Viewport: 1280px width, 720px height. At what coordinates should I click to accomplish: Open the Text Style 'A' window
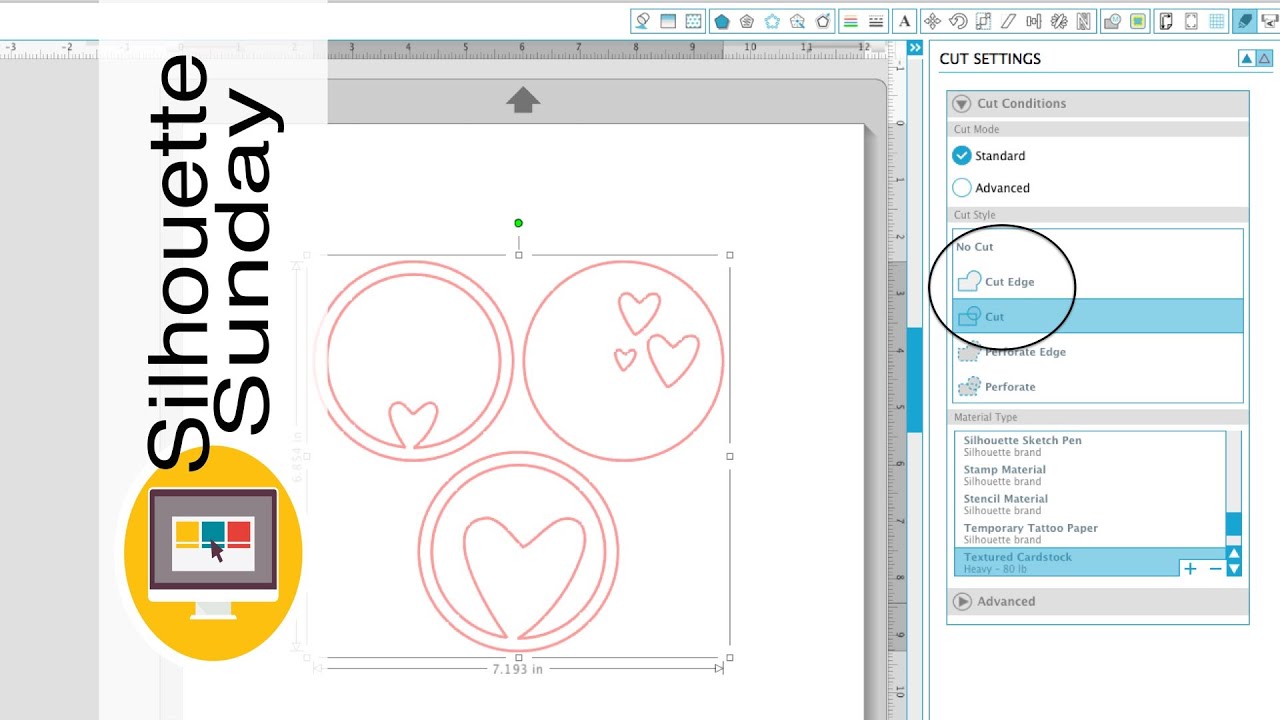click(904, 20)
